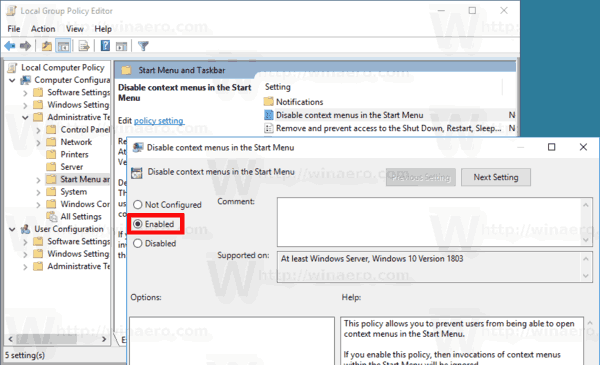Click the Server folder icon in tree
600x365 pixels.
coord(51,167)
